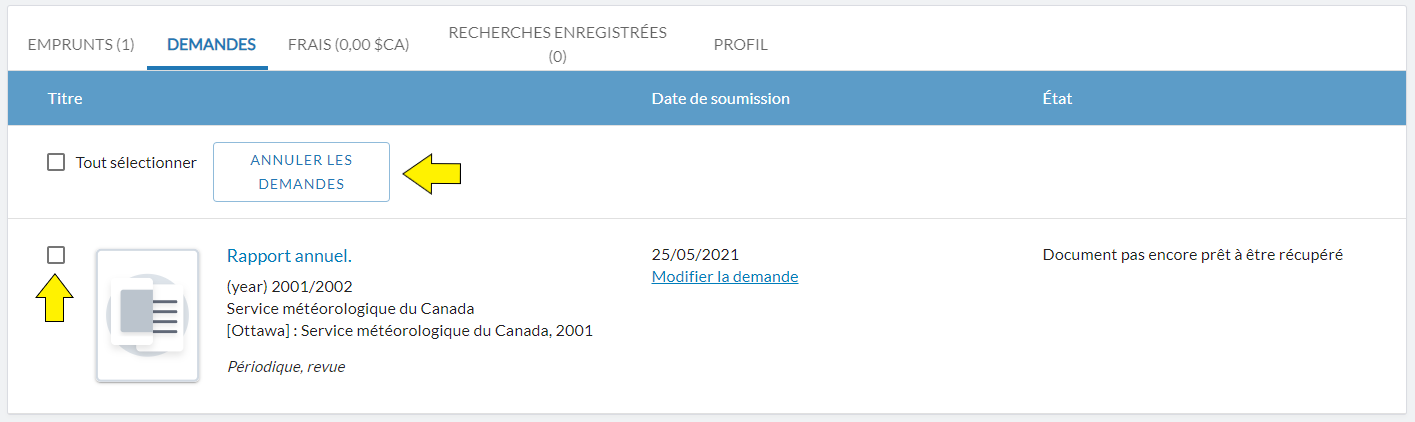The image size is (1415, 422).
Task: Click the État column header
Action: (1058, 98)
